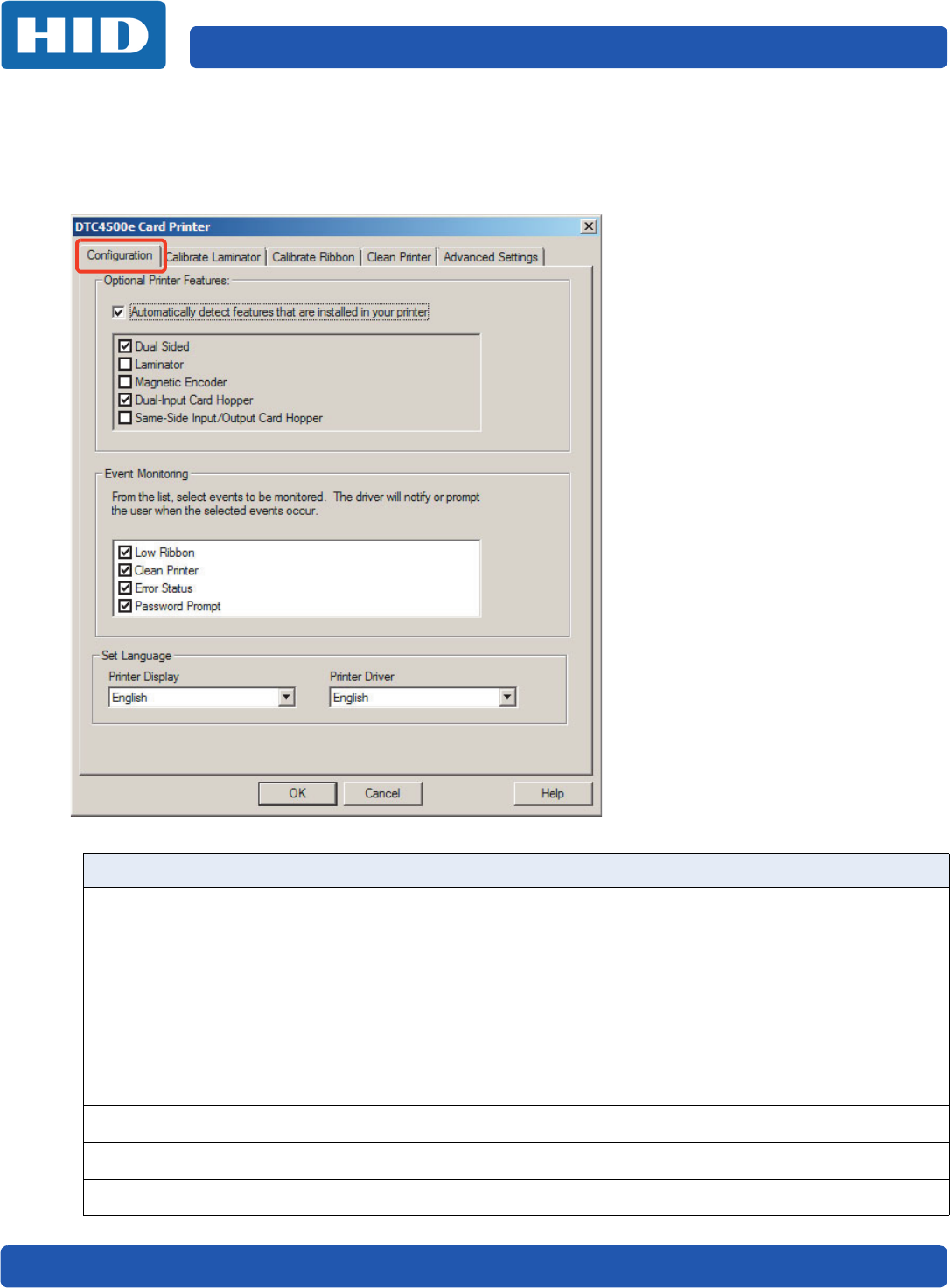
Task: Toggle automatically detect installed features checkbox
Action: tap(119, 312)
